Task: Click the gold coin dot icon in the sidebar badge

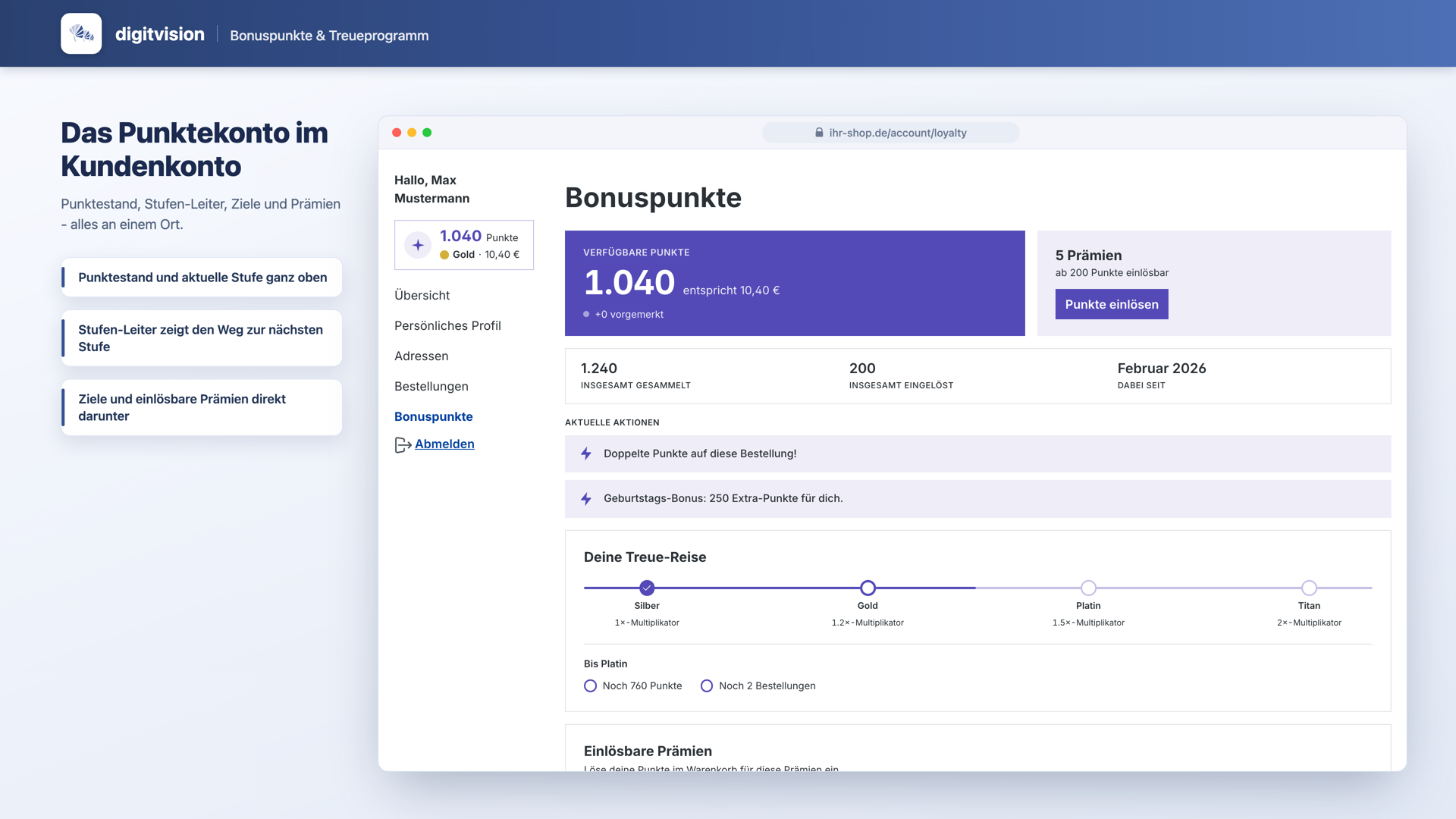Action: pos(444,255)
